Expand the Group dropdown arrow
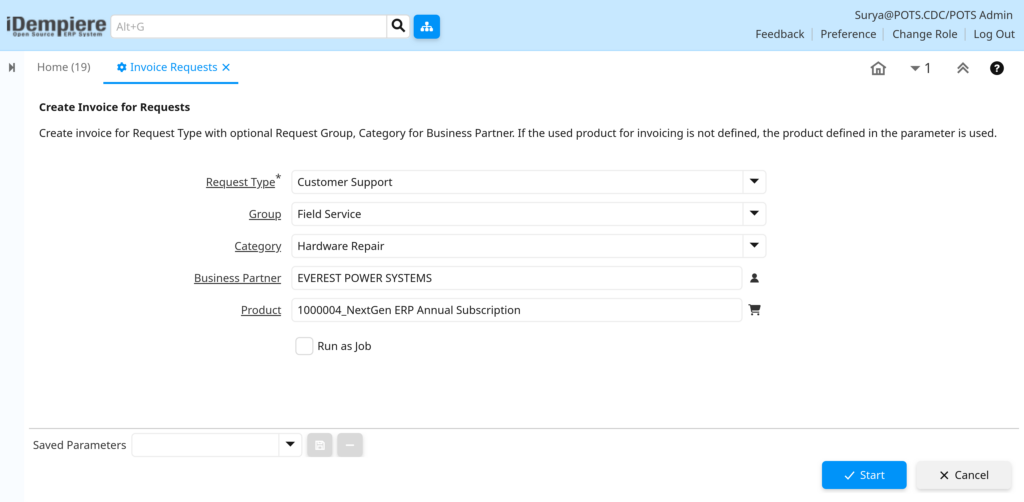This screenshot has width=1024, height=502. coord(754,213)
